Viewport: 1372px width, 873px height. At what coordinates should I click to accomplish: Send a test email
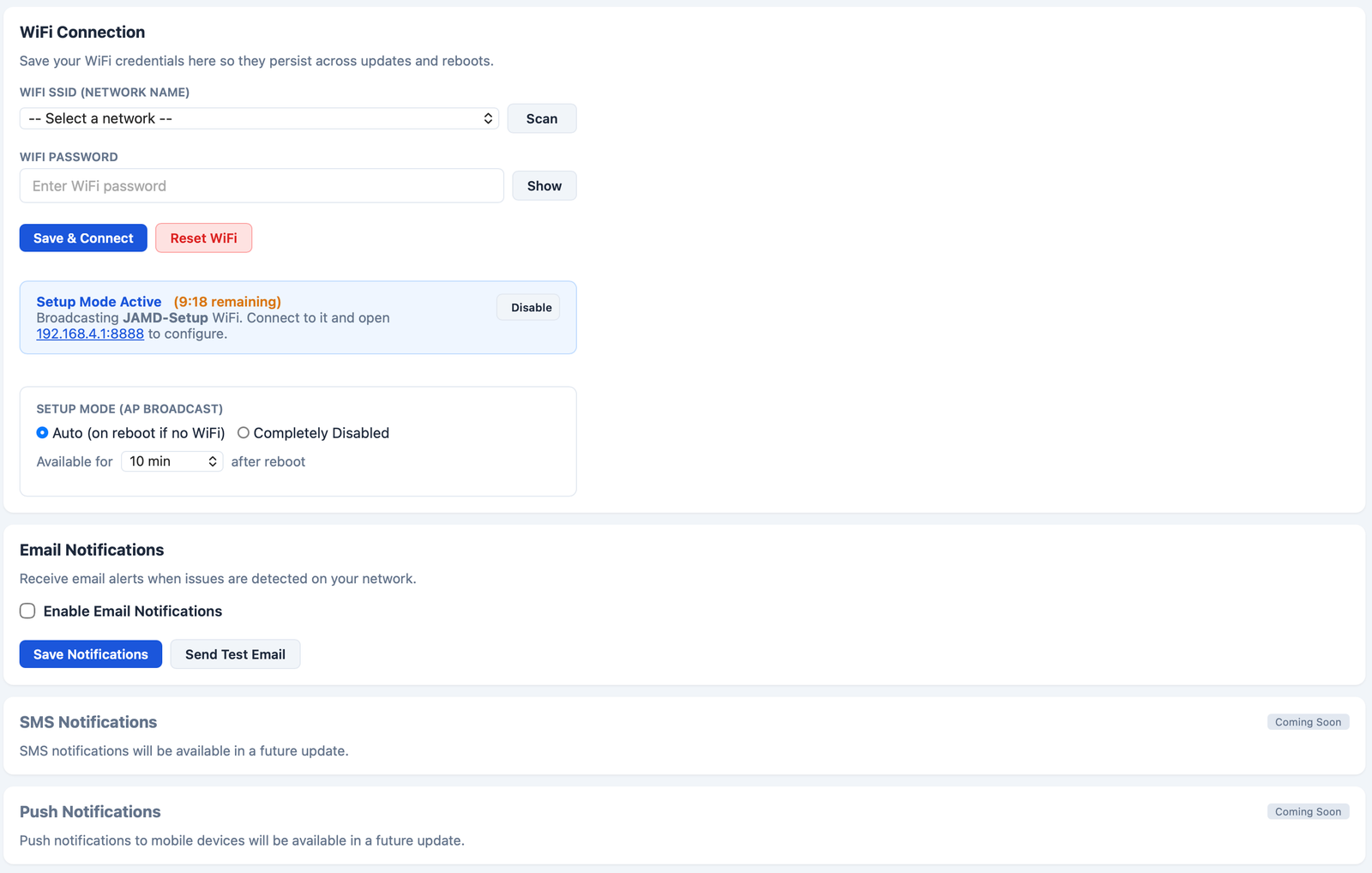click(x=235, y=653)
